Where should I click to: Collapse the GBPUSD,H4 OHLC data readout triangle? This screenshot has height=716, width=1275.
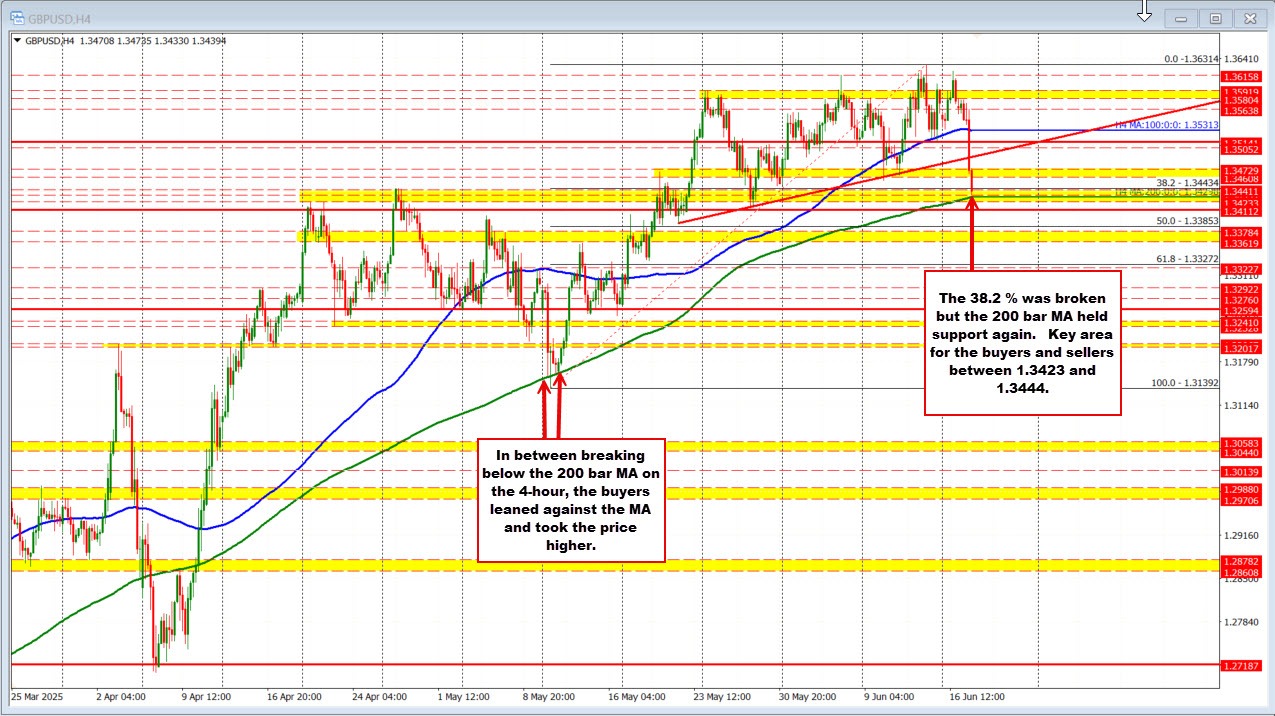point(16,40)
